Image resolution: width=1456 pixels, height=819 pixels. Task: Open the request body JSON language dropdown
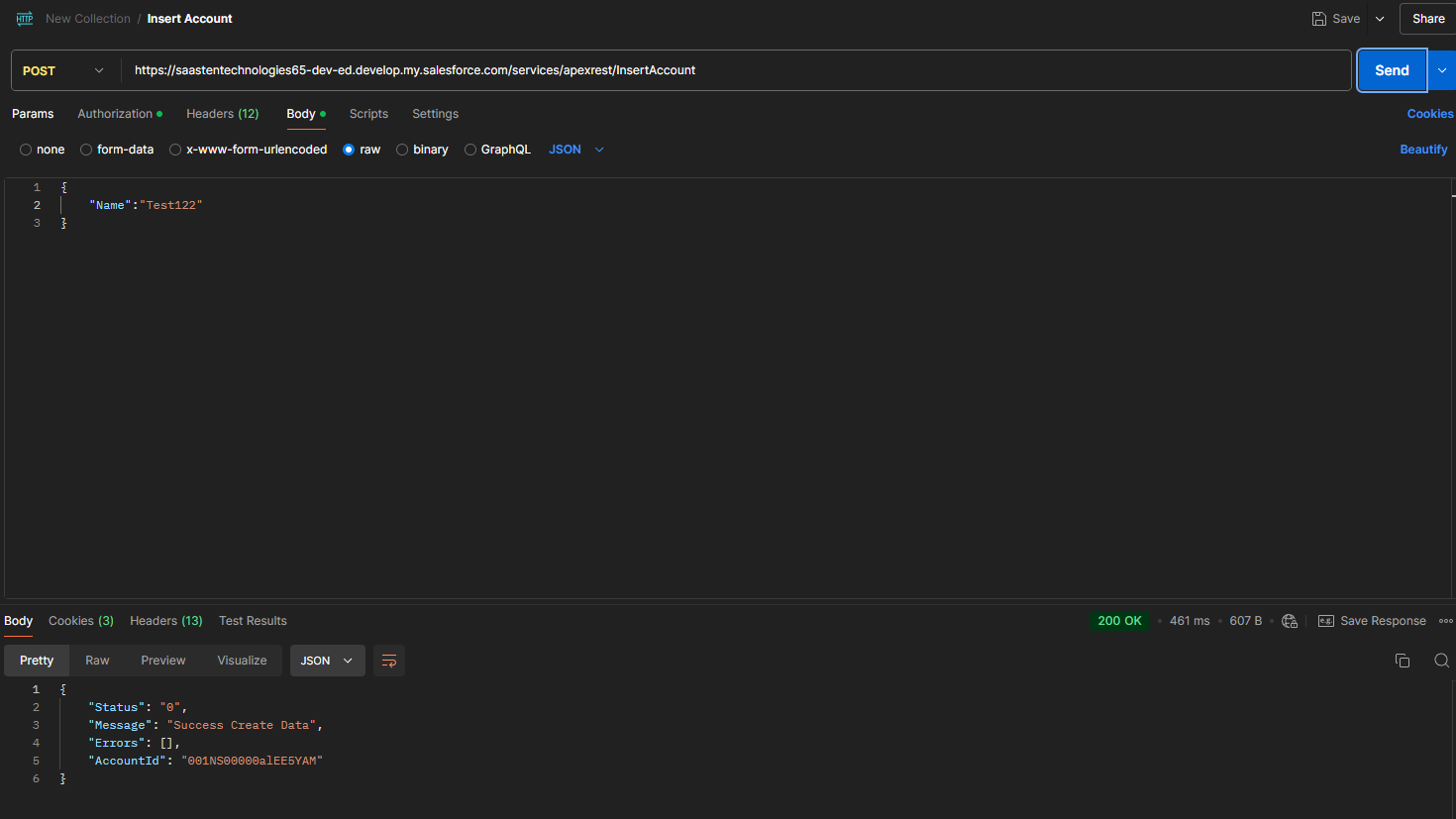click(576, 150)
